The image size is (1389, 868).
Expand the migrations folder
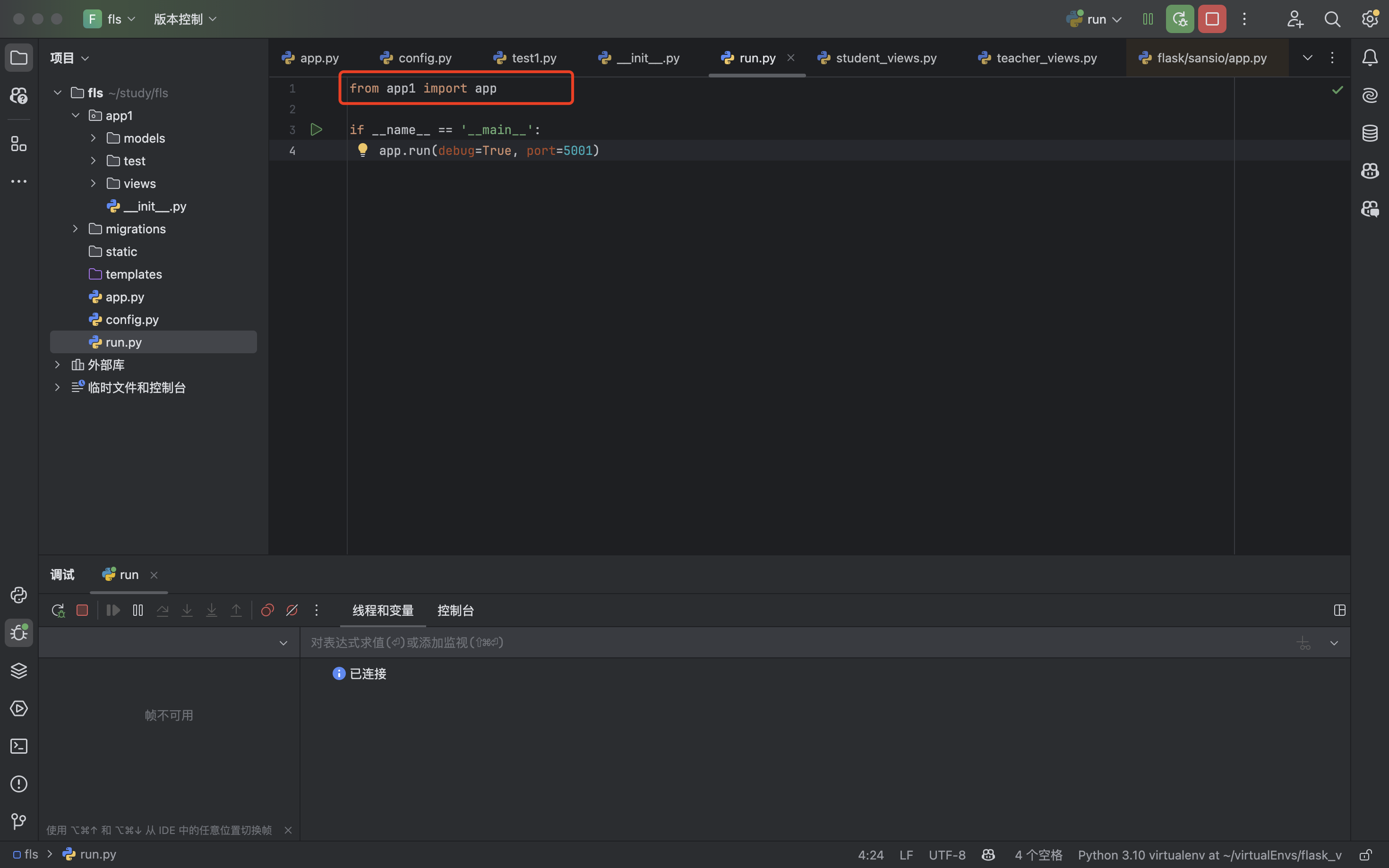click(x=75, y=229)
